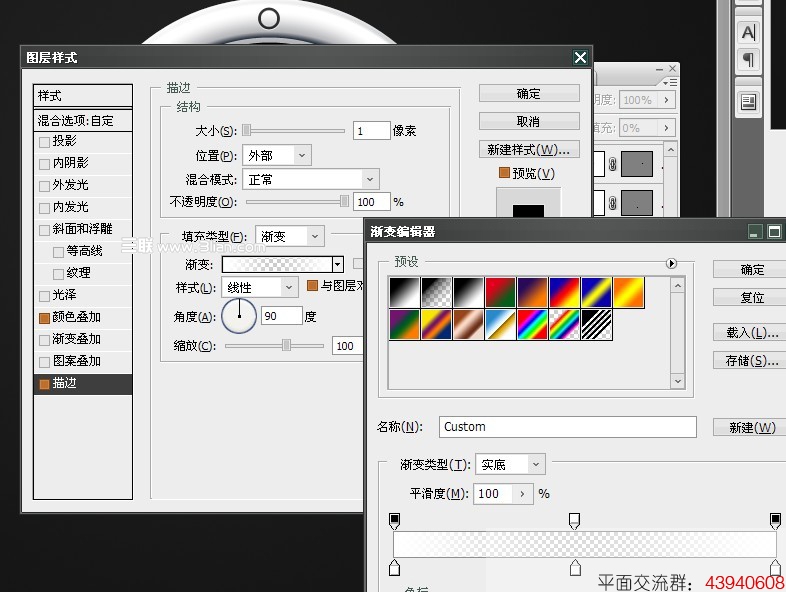Enable the 内发光 inner glow checkbox
This screenshot has height=592, width=786.
pyautogui.click(x=44, y=208)
